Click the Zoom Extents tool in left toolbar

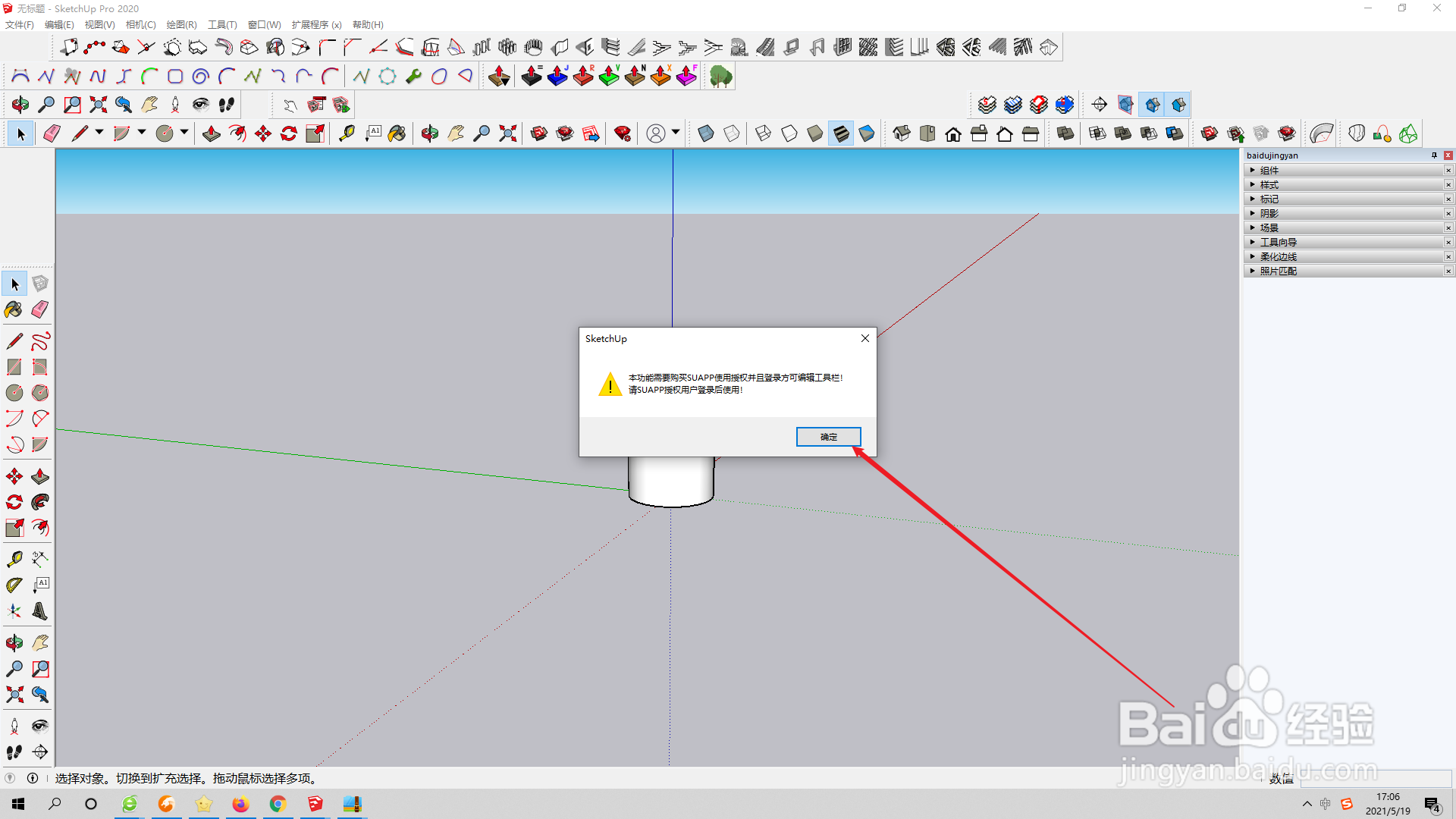[x=14, y=695]
